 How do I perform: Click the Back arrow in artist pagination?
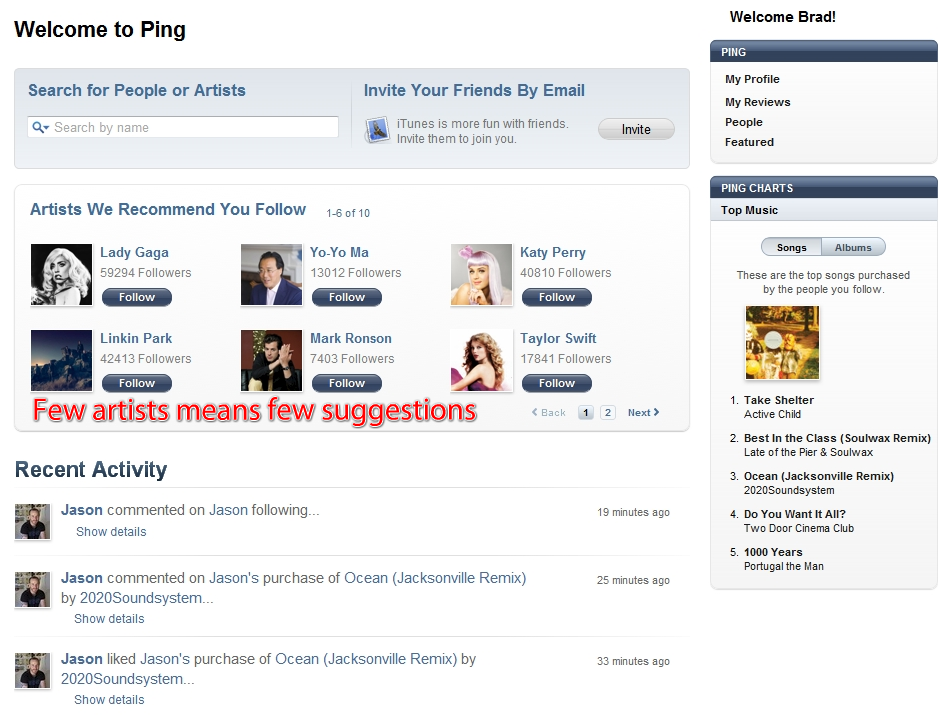click(548, 413)
